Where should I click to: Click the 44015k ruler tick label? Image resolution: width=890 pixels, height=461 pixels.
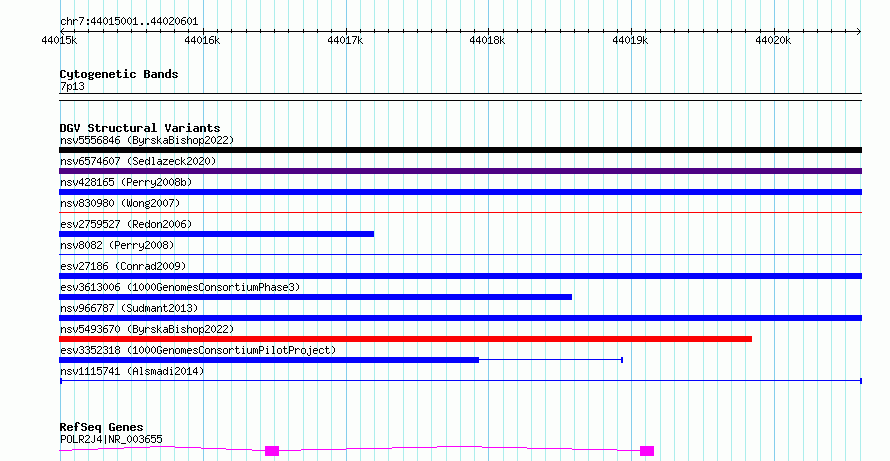tap(59, 40)
